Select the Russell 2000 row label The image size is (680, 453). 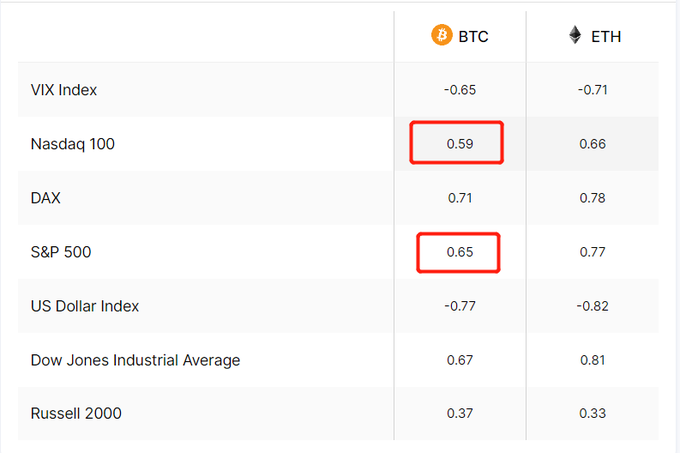pos(76,414)
